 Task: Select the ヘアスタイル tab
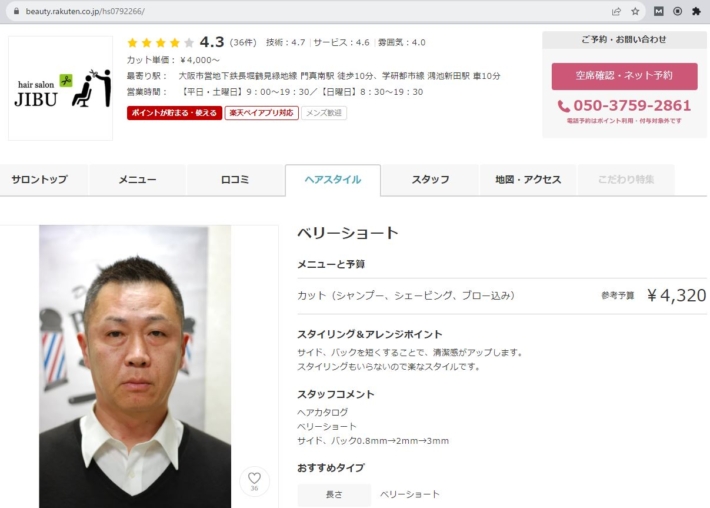(x=333, y=180)
